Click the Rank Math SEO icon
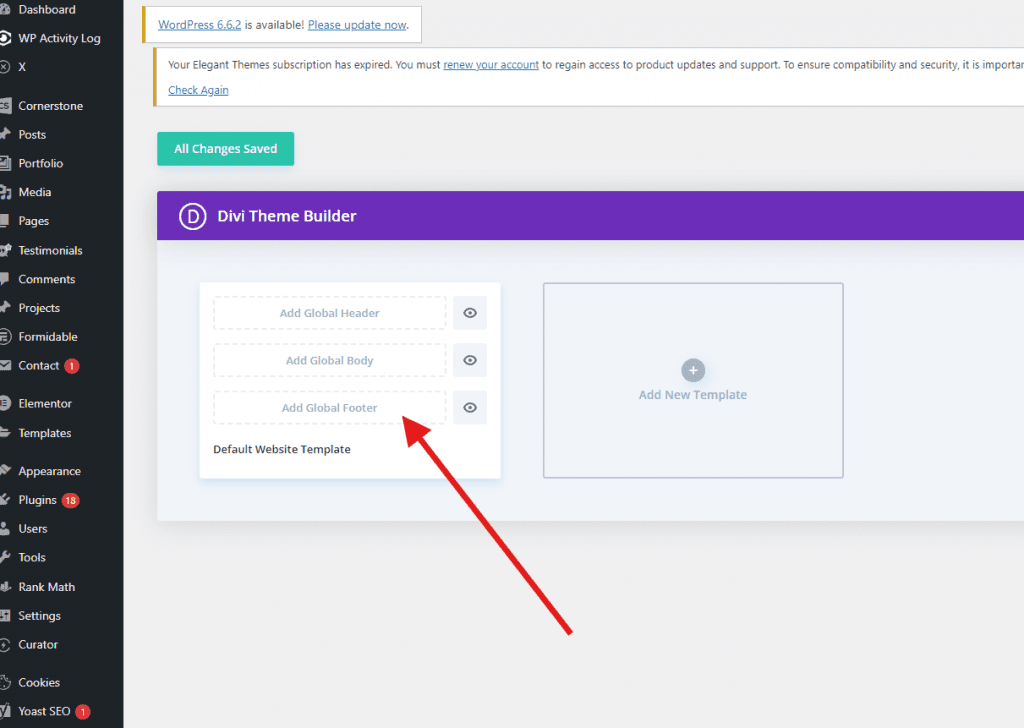The width and height of the screenshot is (1024, 728). [8, 587]
